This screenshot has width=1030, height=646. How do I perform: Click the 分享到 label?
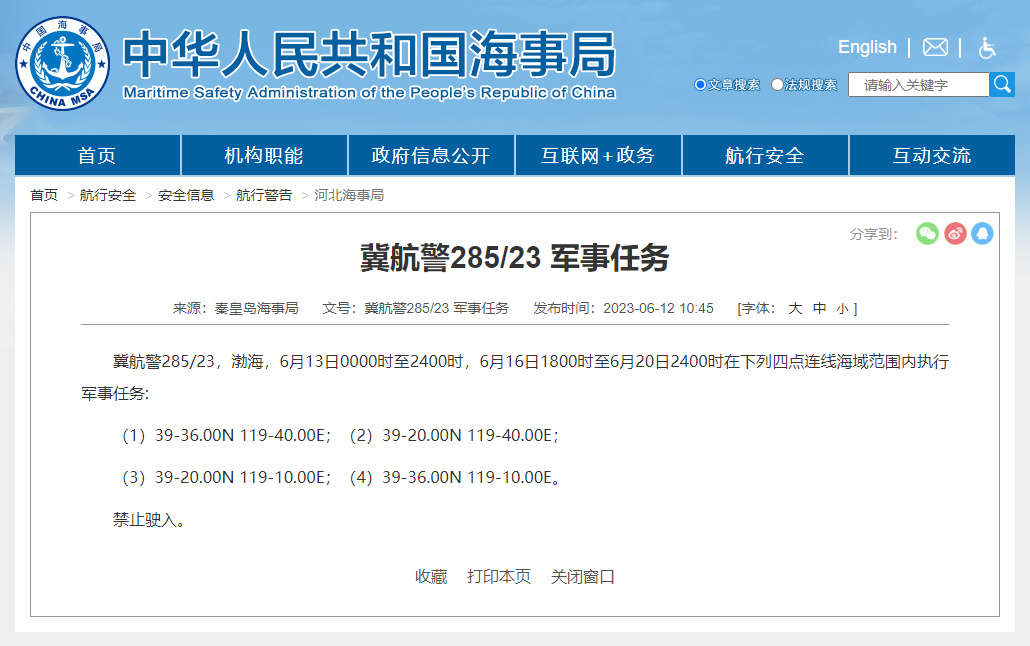click(x=873, y=234)
